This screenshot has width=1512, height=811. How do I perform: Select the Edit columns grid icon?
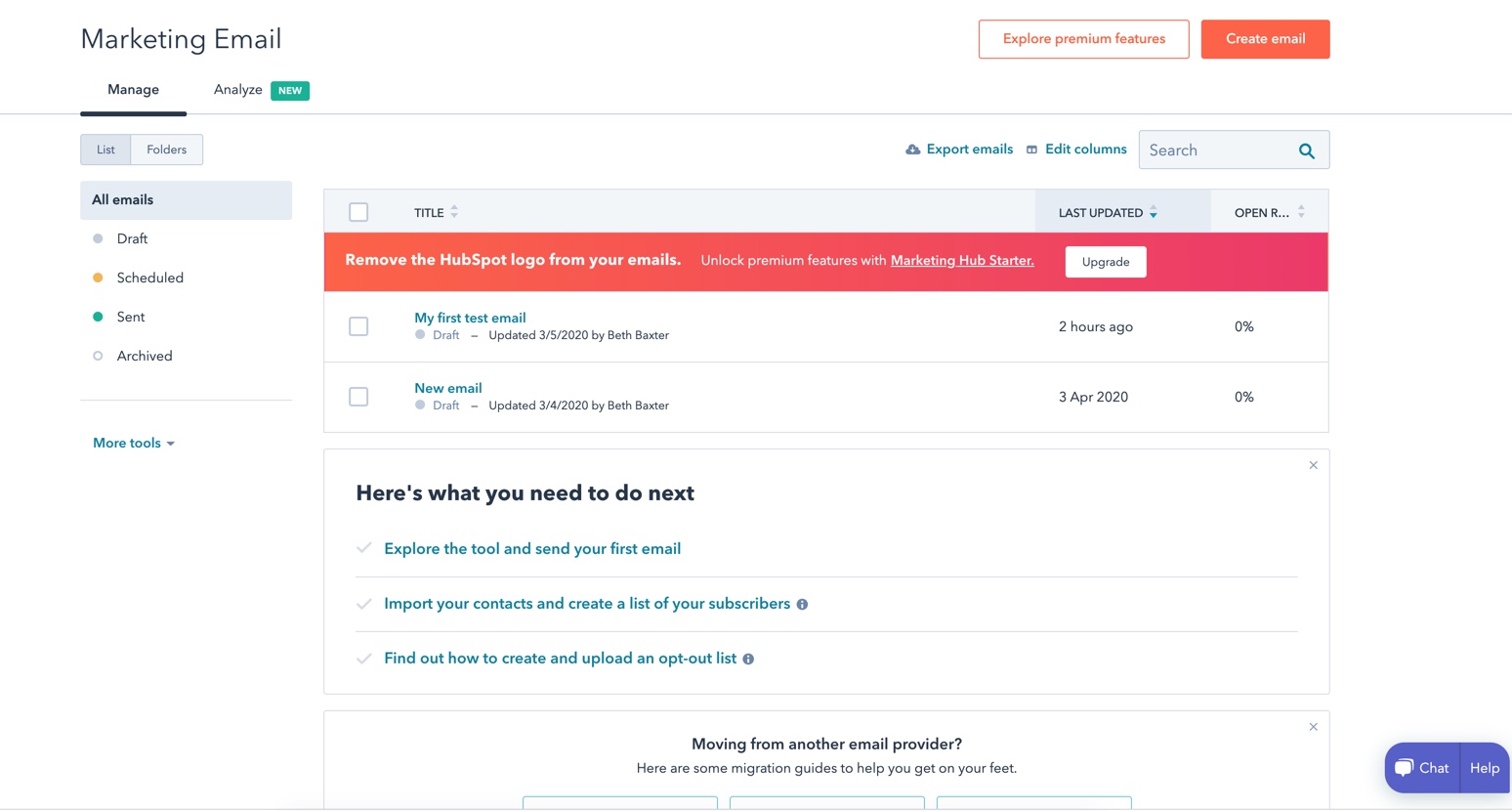pyautogui.click(x=1031, y=149)
